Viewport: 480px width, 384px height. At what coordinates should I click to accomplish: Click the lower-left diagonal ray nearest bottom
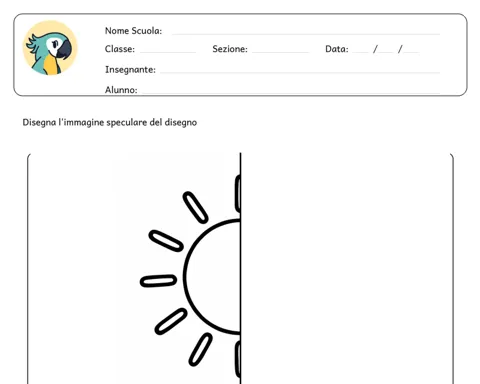pyautogui.click(x=200, y=350)
